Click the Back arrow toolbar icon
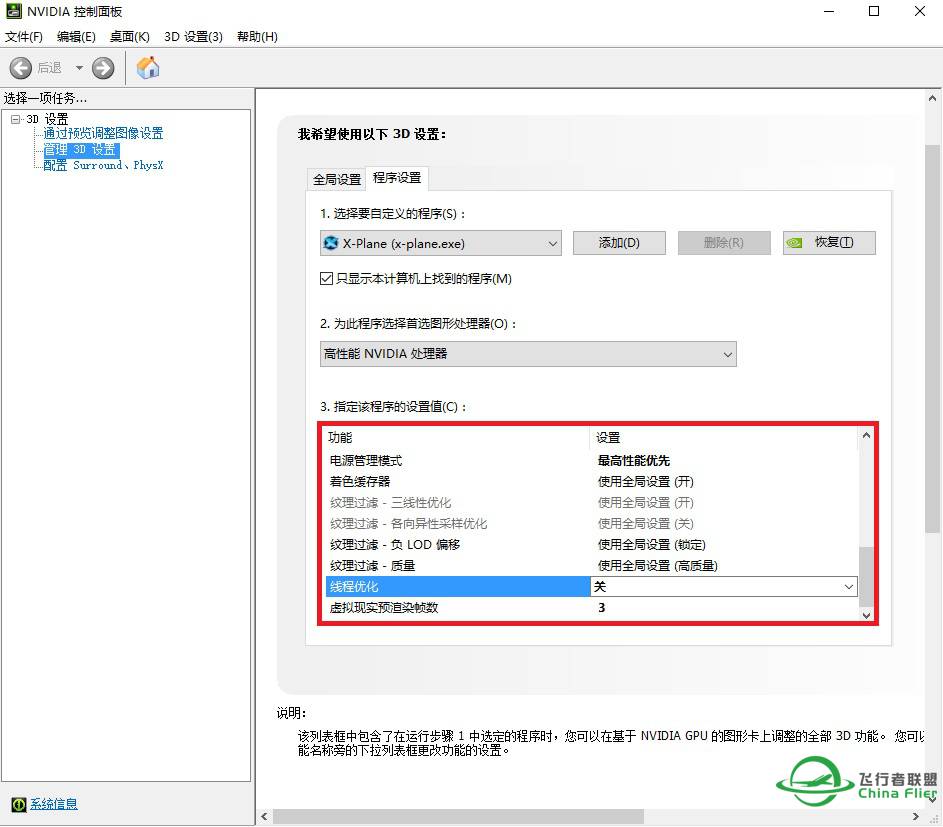 (20, 68)
